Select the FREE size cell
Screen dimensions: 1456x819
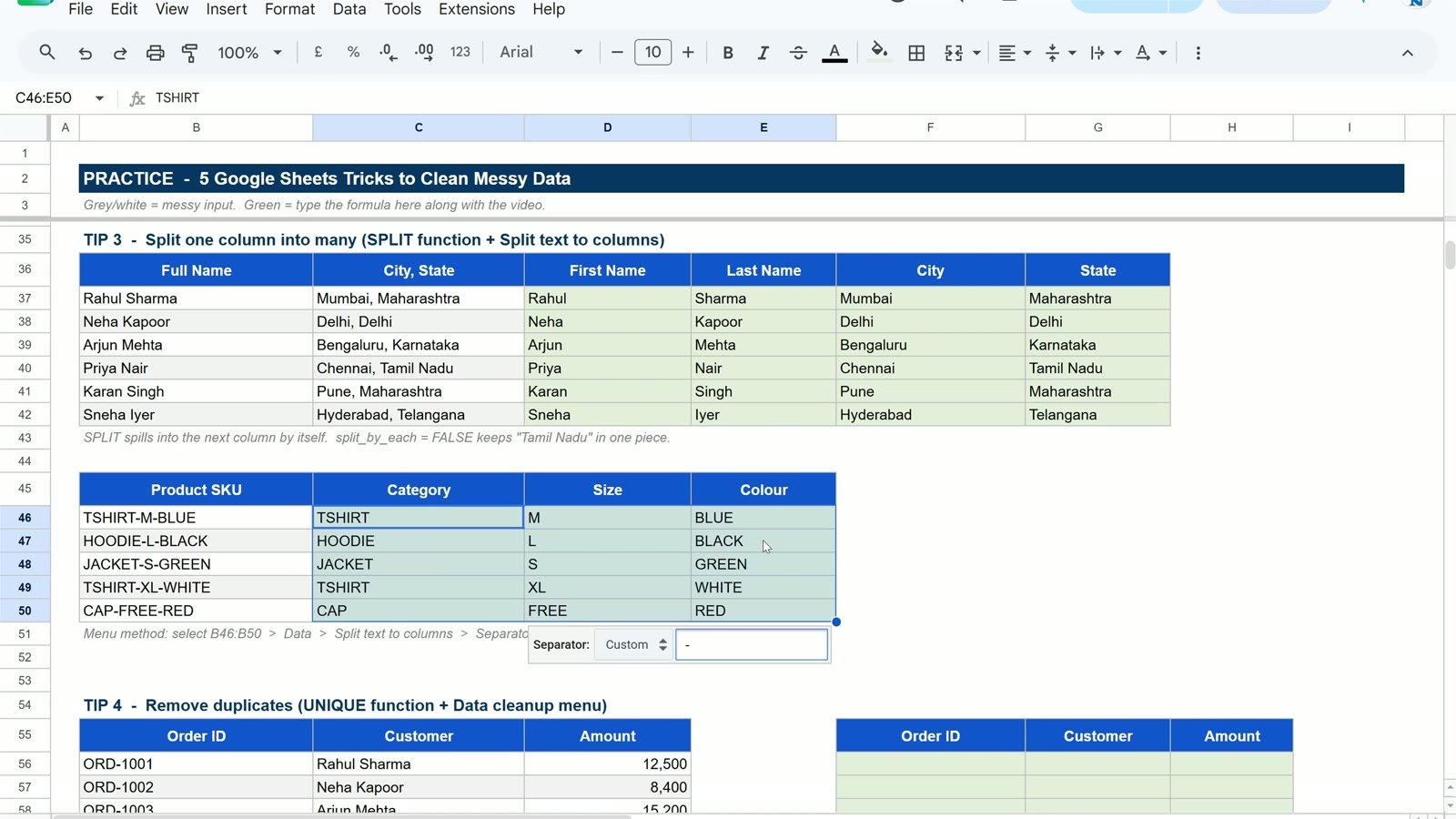coord(607,611)
